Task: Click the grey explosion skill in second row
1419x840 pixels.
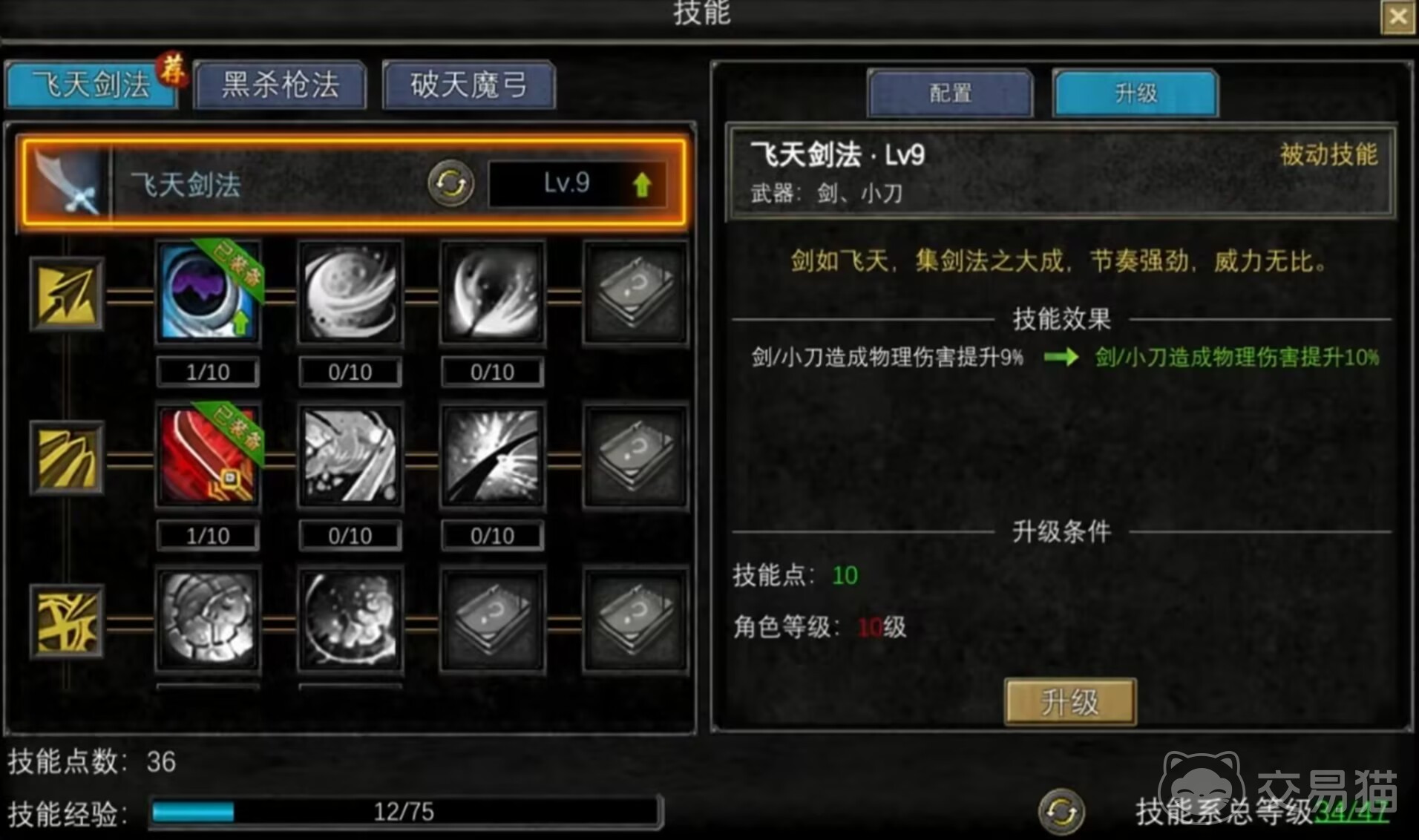Action: [x=493, y=456]
